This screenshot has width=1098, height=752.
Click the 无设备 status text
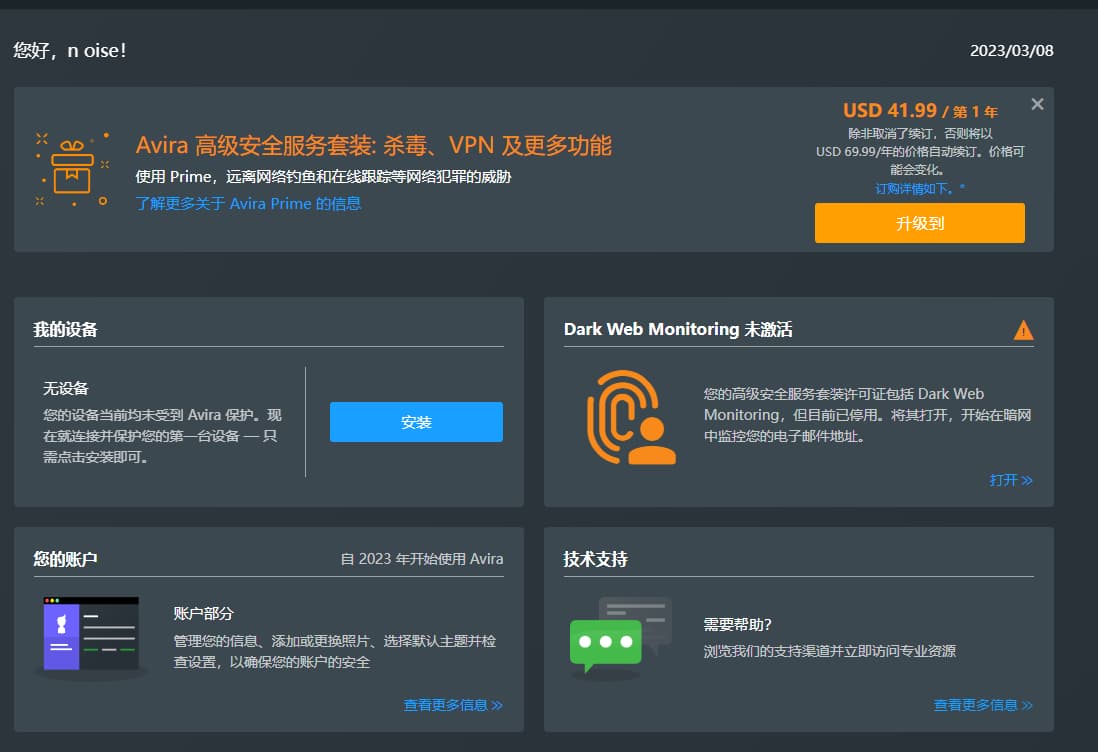[66, 389]
